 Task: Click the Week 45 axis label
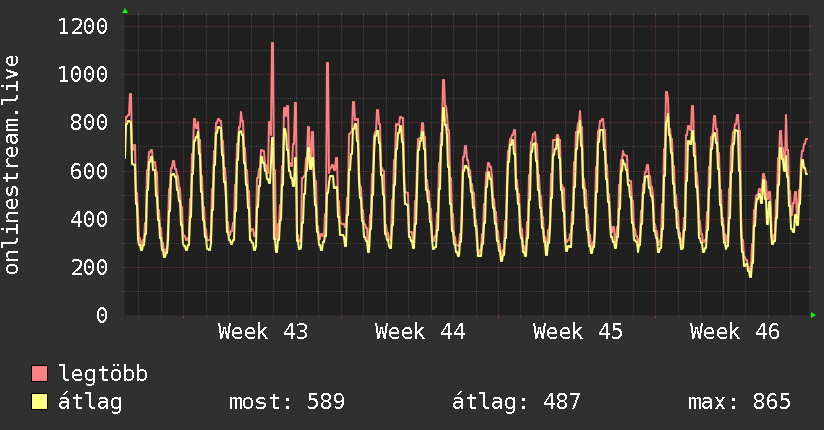point(578,332)
